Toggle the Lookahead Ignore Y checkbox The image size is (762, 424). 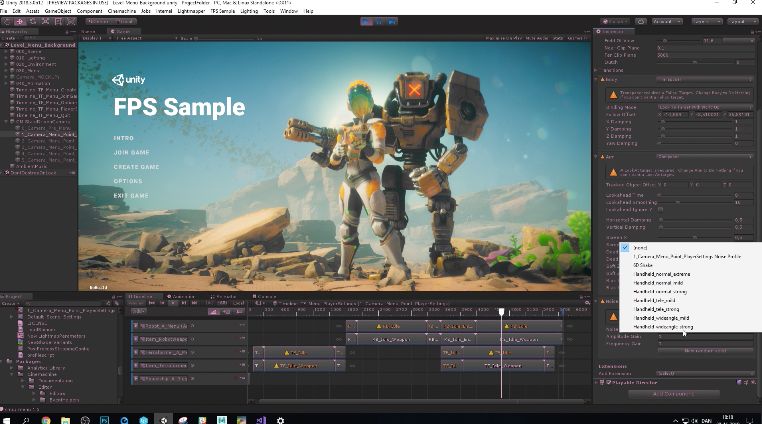660,210
